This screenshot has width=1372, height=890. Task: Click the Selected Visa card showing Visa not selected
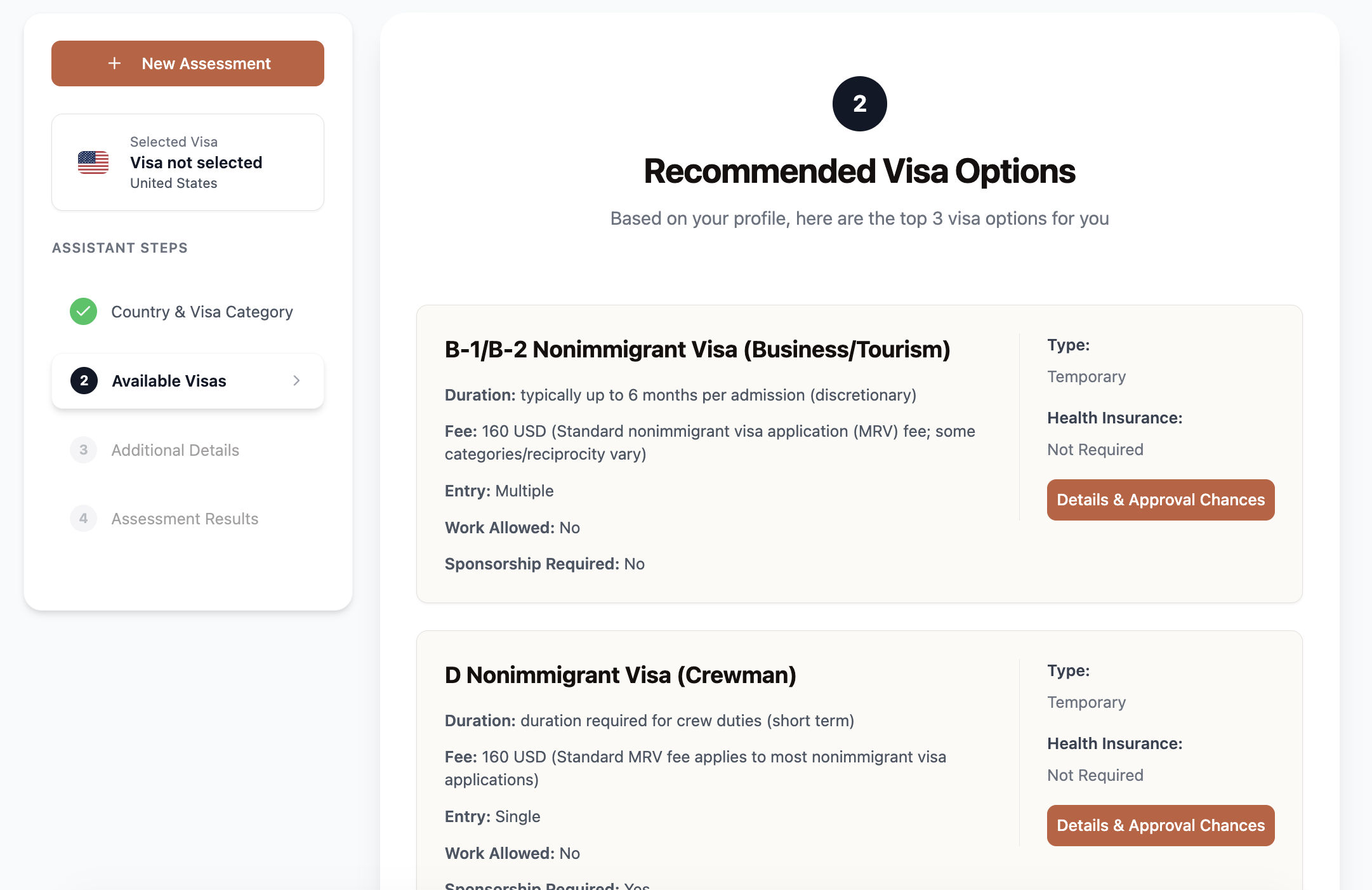point(188,163)
